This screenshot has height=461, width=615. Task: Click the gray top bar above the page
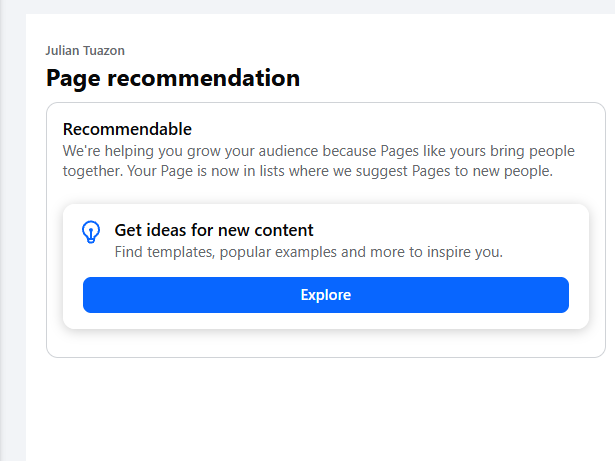click(300, 6)
